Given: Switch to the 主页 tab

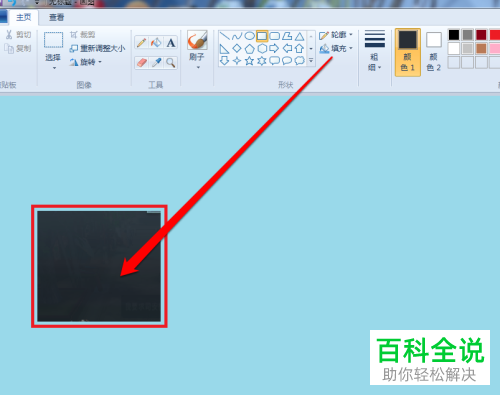Looking at the screenshot, I should pos(23,17).
